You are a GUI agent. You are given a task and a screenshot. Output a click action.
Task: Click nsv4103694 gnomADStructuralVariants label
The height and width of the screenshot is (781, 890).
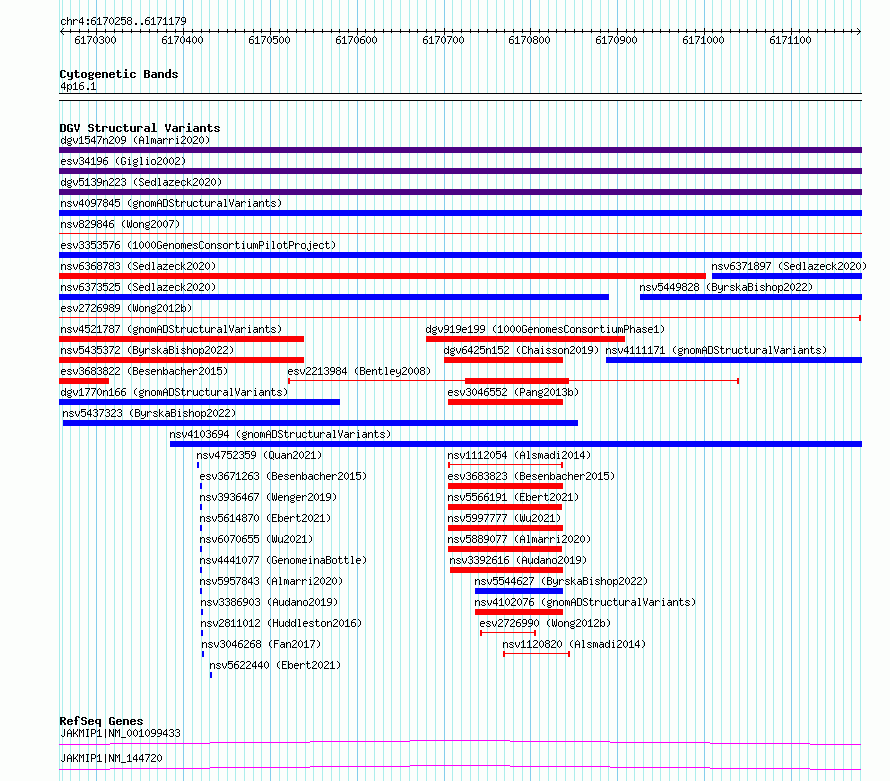click(280, 434)
